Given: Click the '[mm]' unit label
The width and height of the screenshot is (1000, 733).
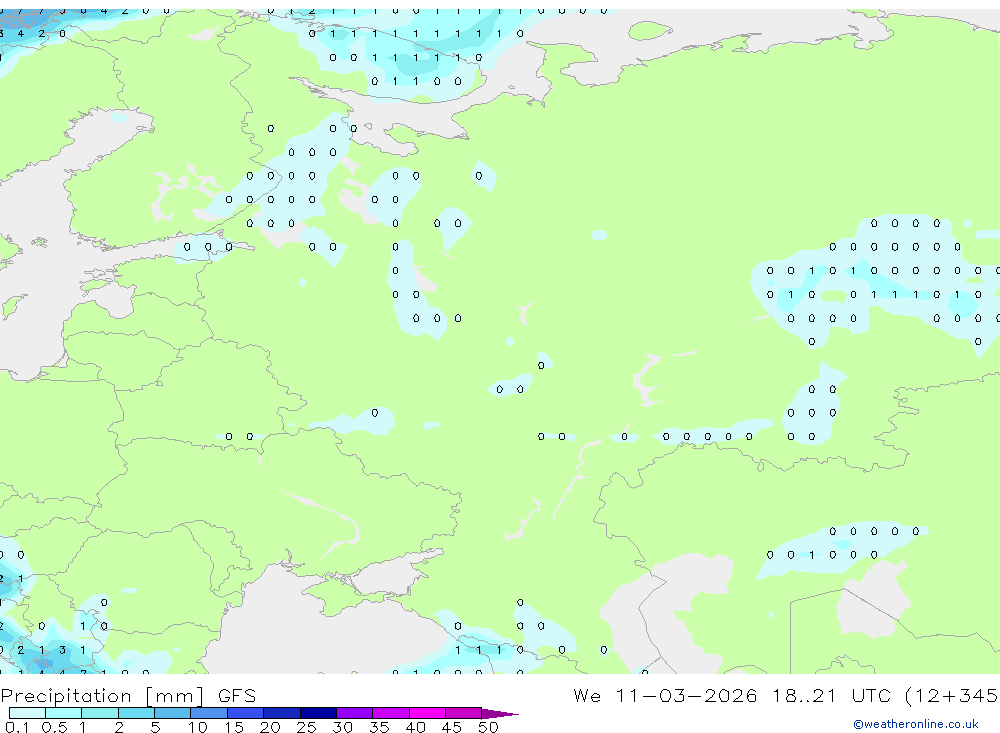Looking at the screenshot, I should point(175,696).
